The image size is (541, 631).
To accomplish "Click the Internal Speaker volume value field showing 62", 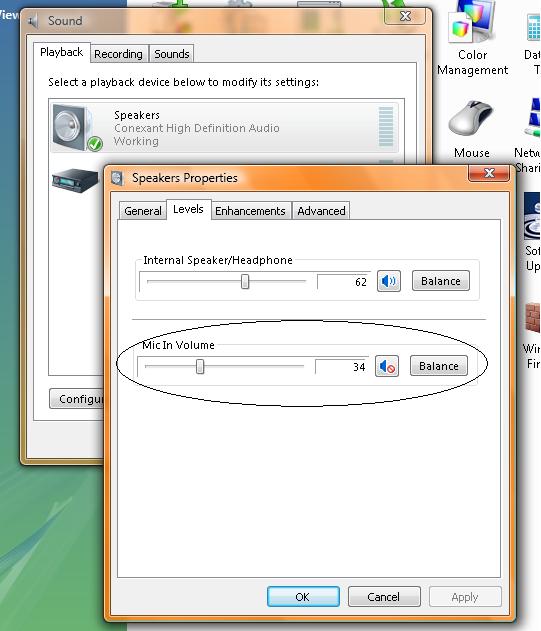I will pos(343,281).
